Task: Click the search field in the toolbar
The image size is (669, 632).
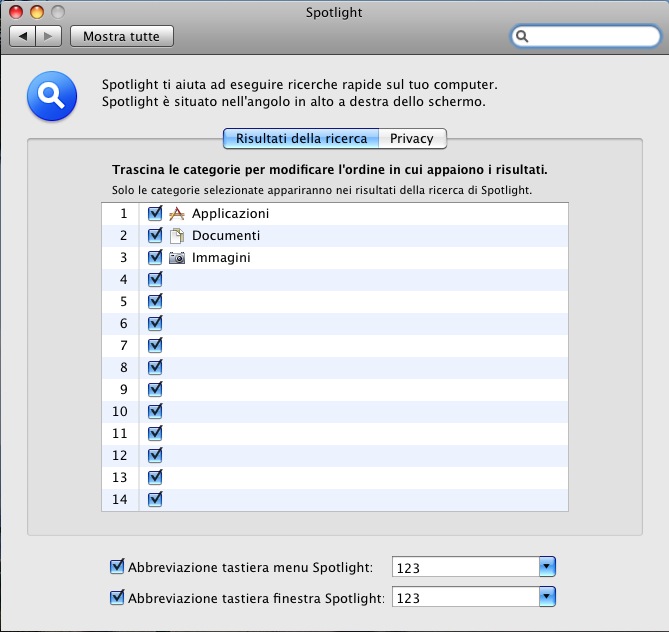Action: tap(586, 37)
